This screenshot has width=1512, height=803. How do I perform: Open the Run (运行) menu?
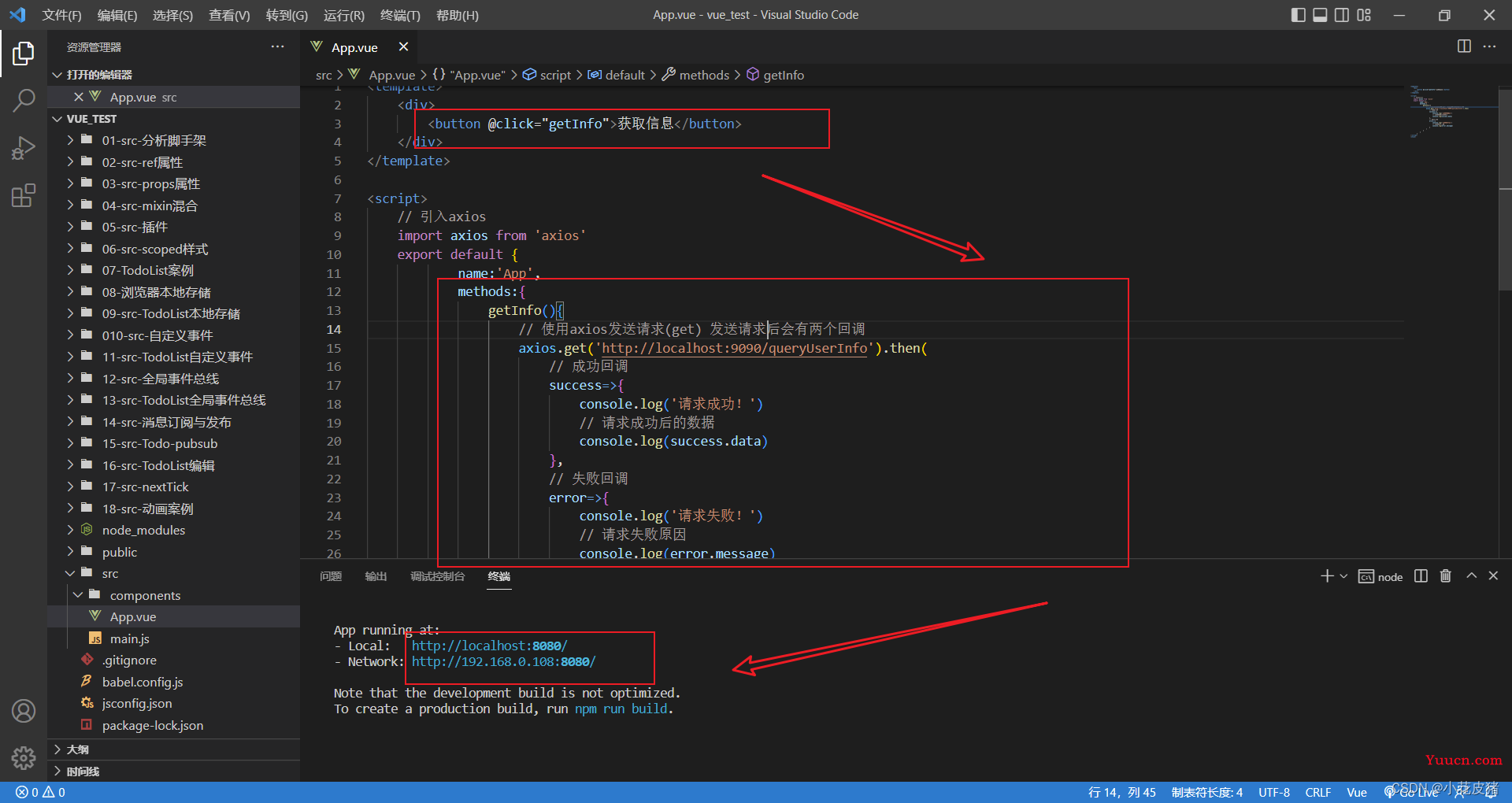344,16
